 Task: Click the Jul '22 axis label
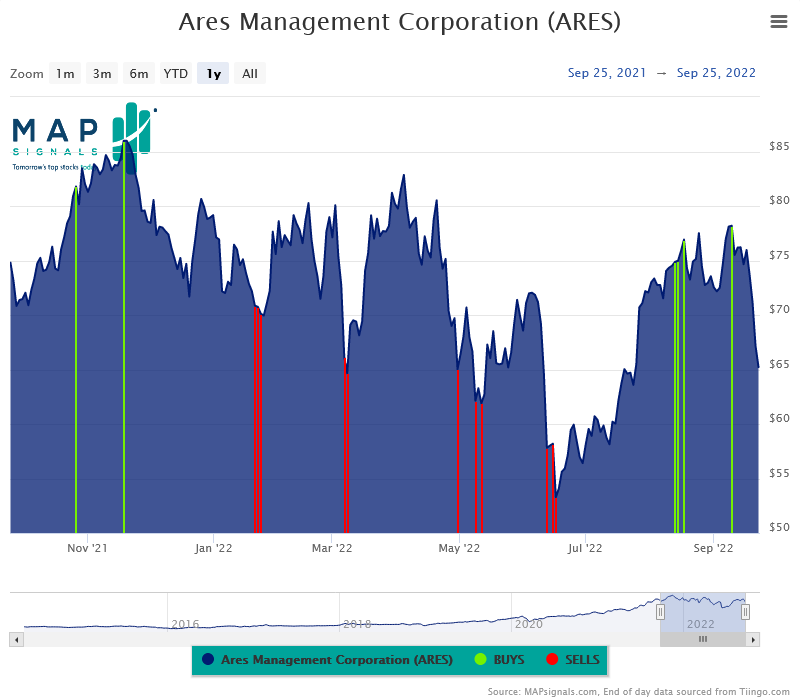[x=585, y=548]
